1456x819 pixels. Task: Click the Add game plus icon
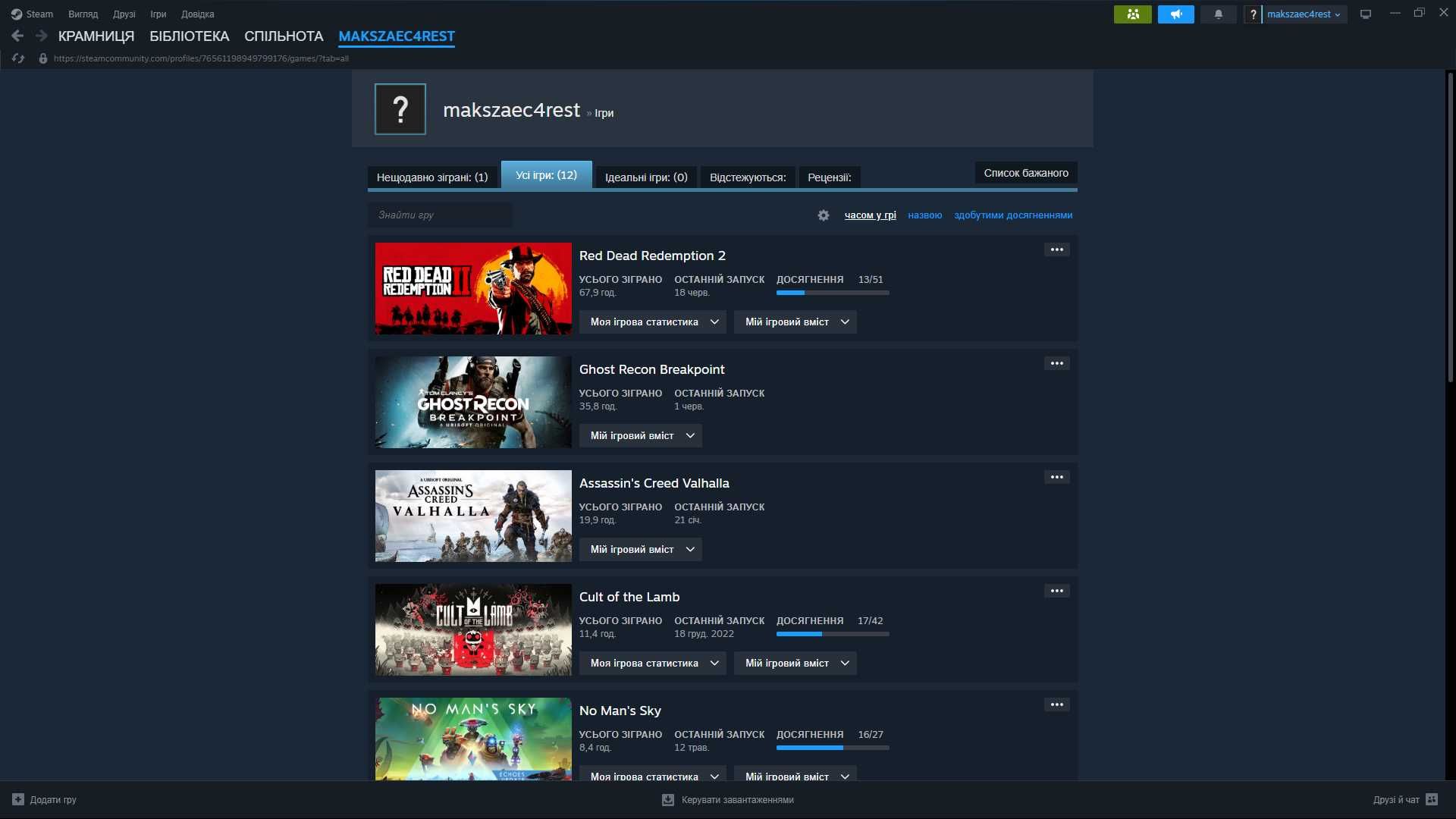18,799
